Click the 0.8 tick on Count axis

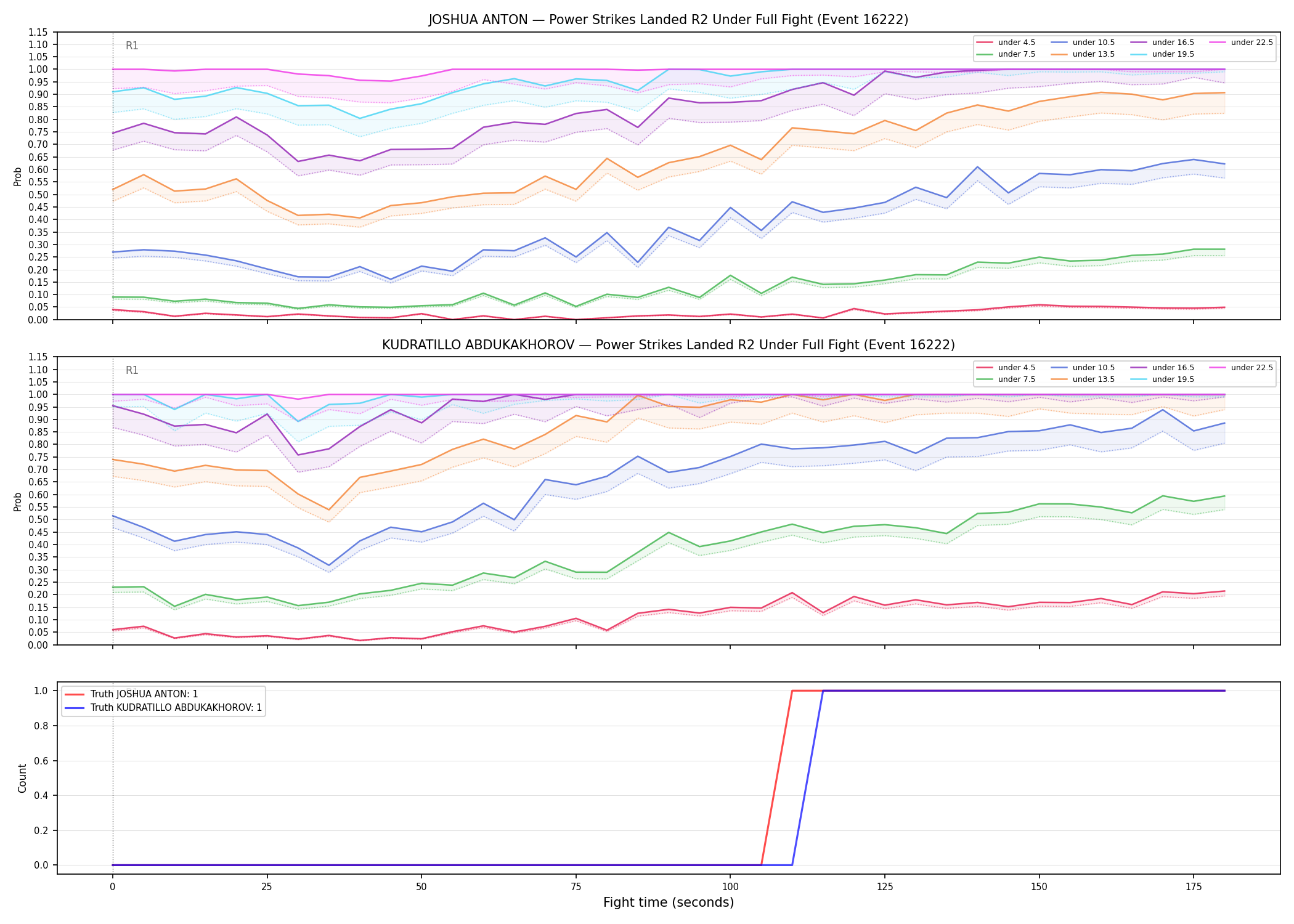[42, 726]
